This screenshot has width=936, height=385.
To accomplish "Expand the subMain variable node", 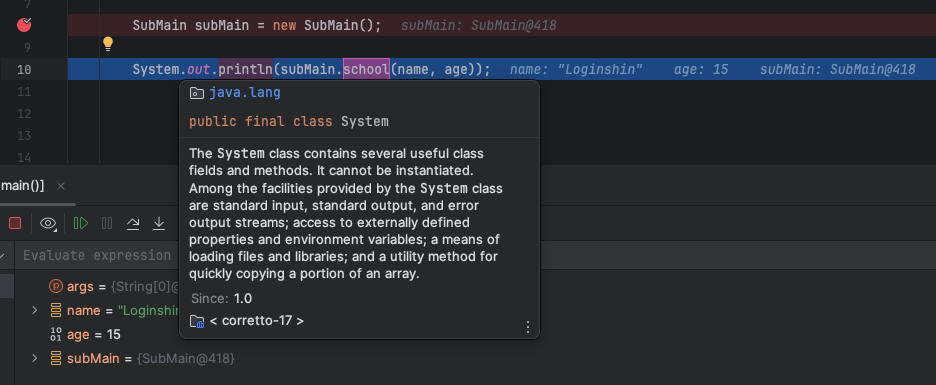I will (x=35, y=358).
